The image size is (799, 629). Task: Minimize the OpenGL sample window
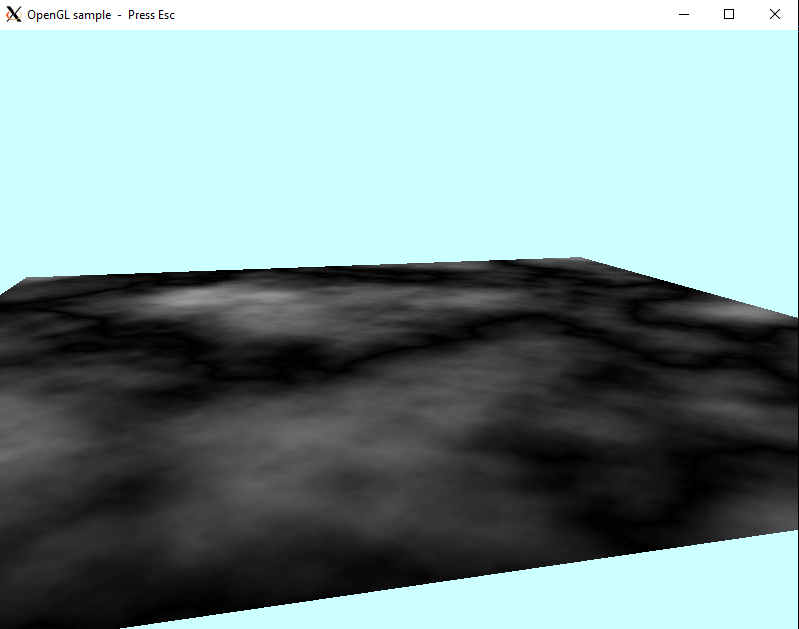click(x=684, y=15)
